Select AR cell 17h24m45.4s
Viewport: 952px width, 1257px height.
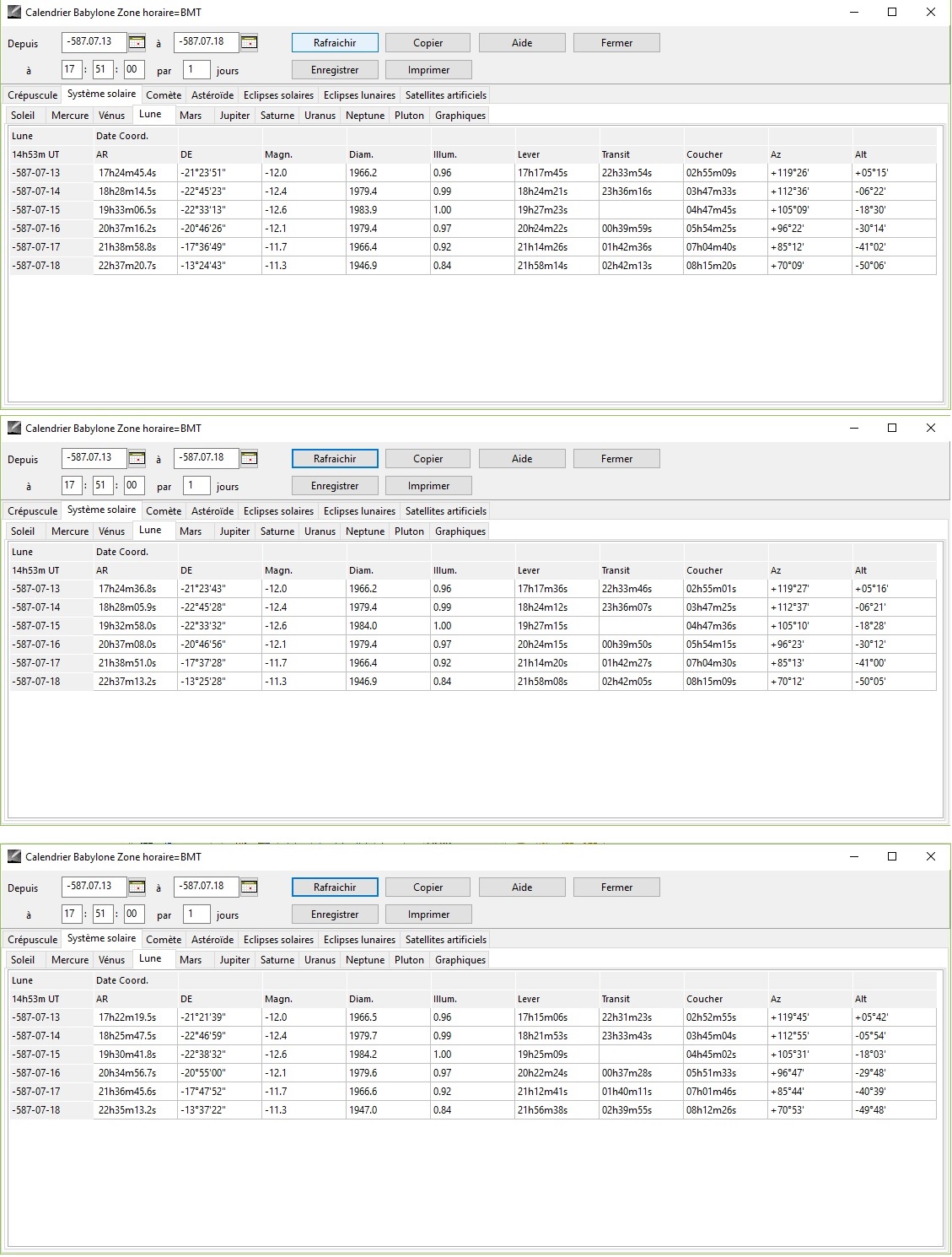[x=135, y=173]
